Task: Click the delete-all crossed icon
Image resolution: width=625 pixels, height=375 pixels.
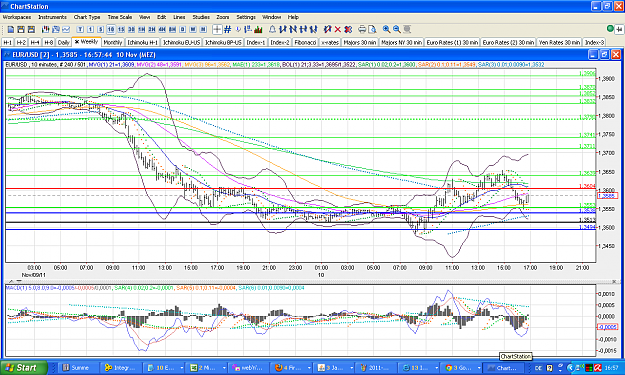Action: pyautogui.click(x=348, y=29)
